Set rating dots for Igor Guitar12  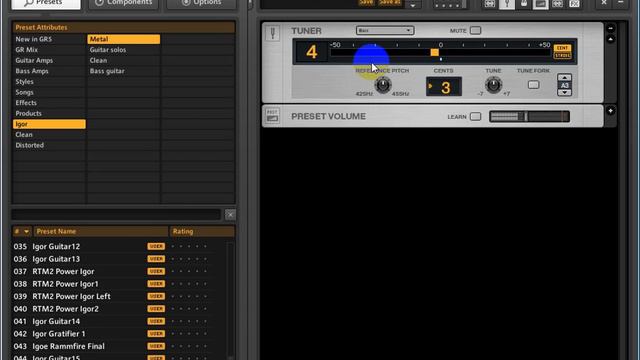[x=189, y=247]
